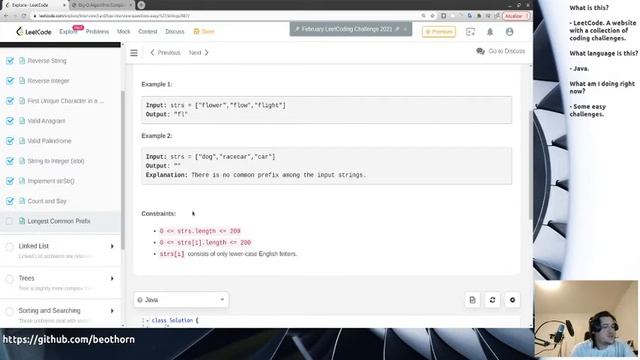Open the editor settings gear icon

click(512, 300)
